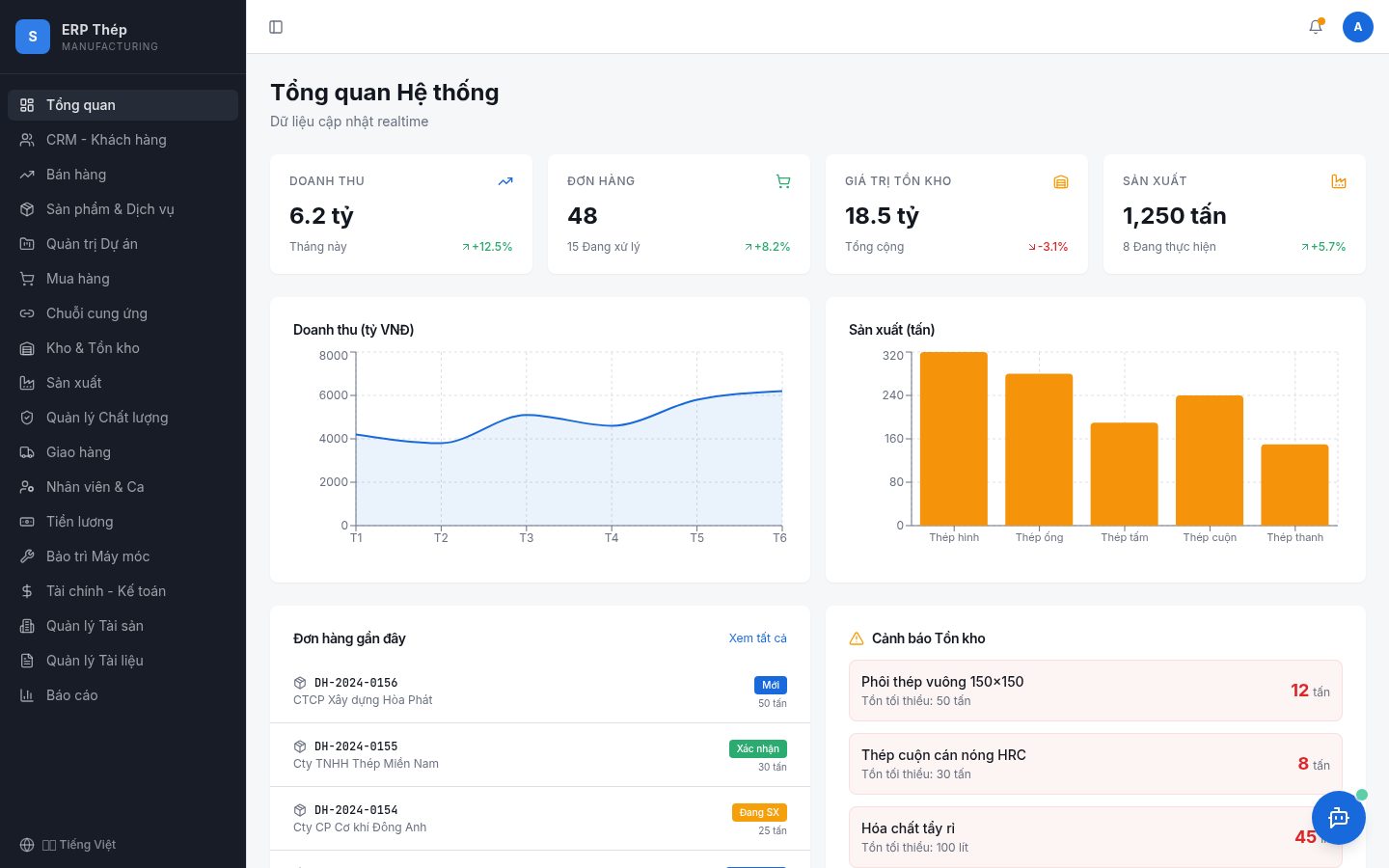Viewport: 1389px width, 868px height.
Task: Click the Mới status badge
Action: tap(771, 685)
